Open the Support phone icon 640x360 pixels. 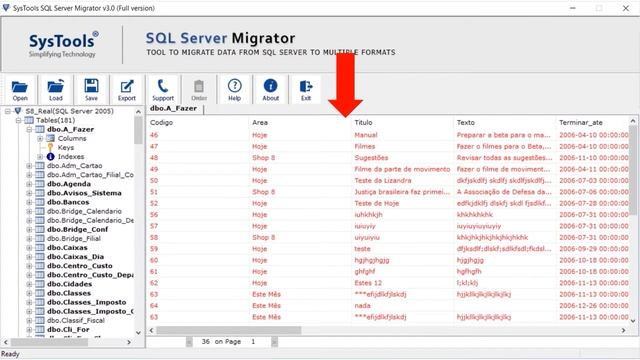(x=163, y=89)
